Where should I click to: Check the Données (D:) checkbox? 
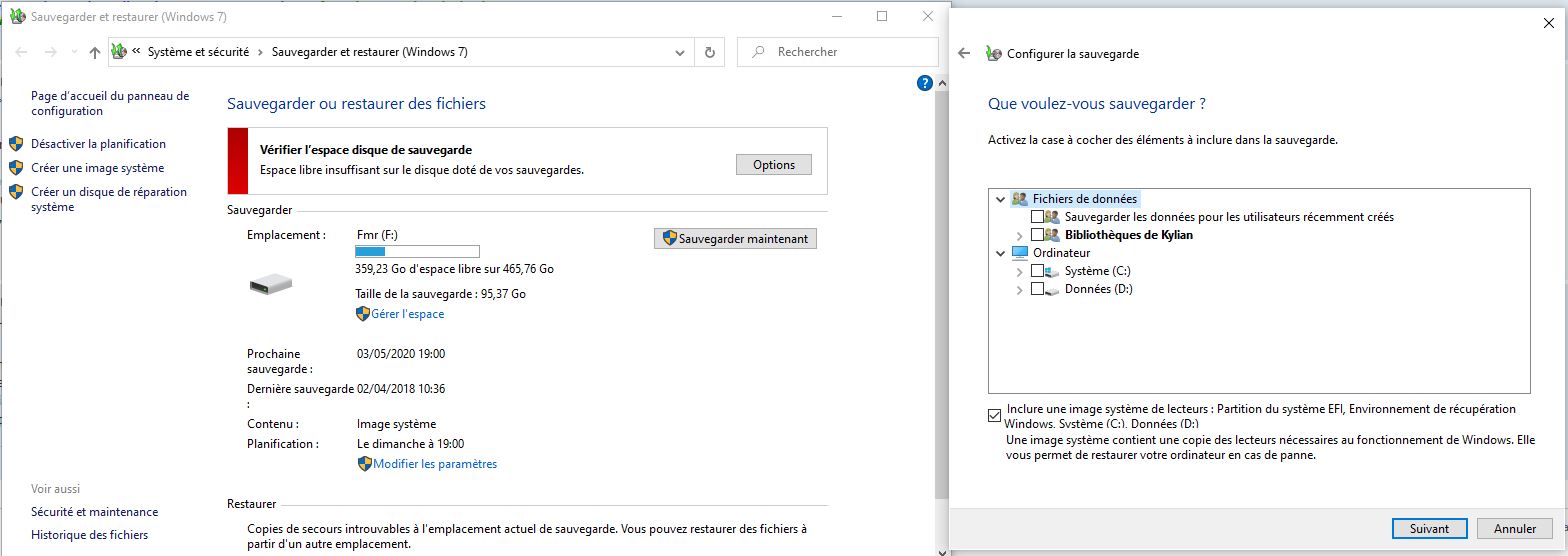tap(1037, 289)
